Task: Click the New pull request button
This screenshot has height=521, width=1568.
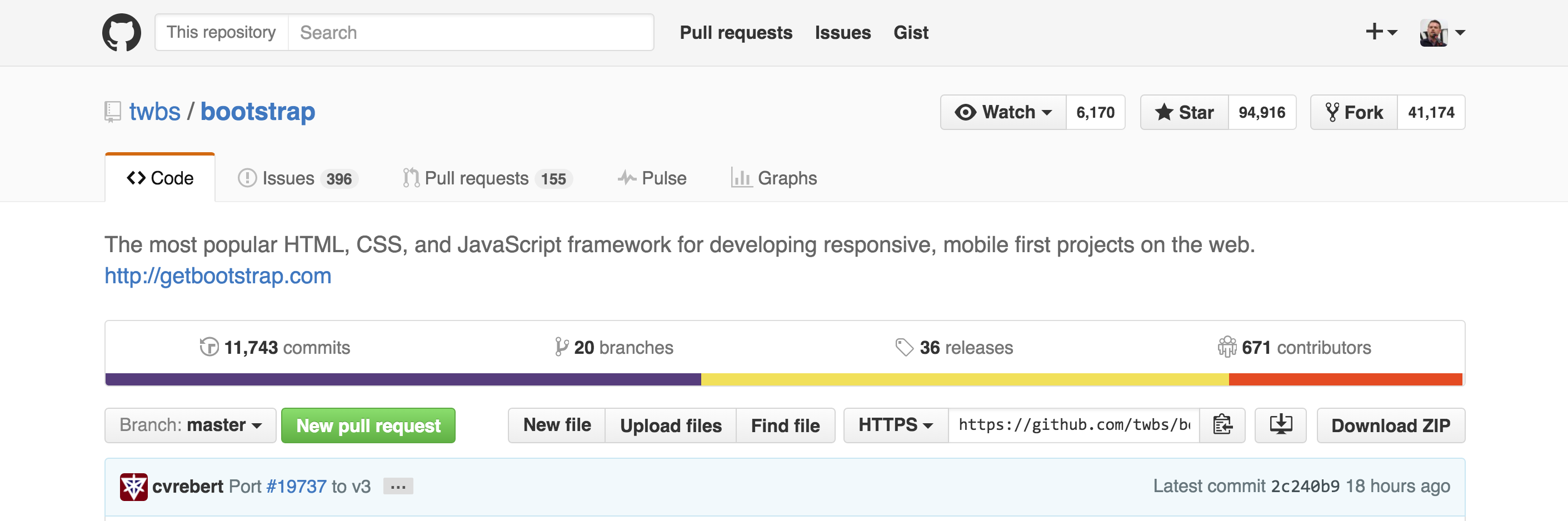Action: pos(368,425)
